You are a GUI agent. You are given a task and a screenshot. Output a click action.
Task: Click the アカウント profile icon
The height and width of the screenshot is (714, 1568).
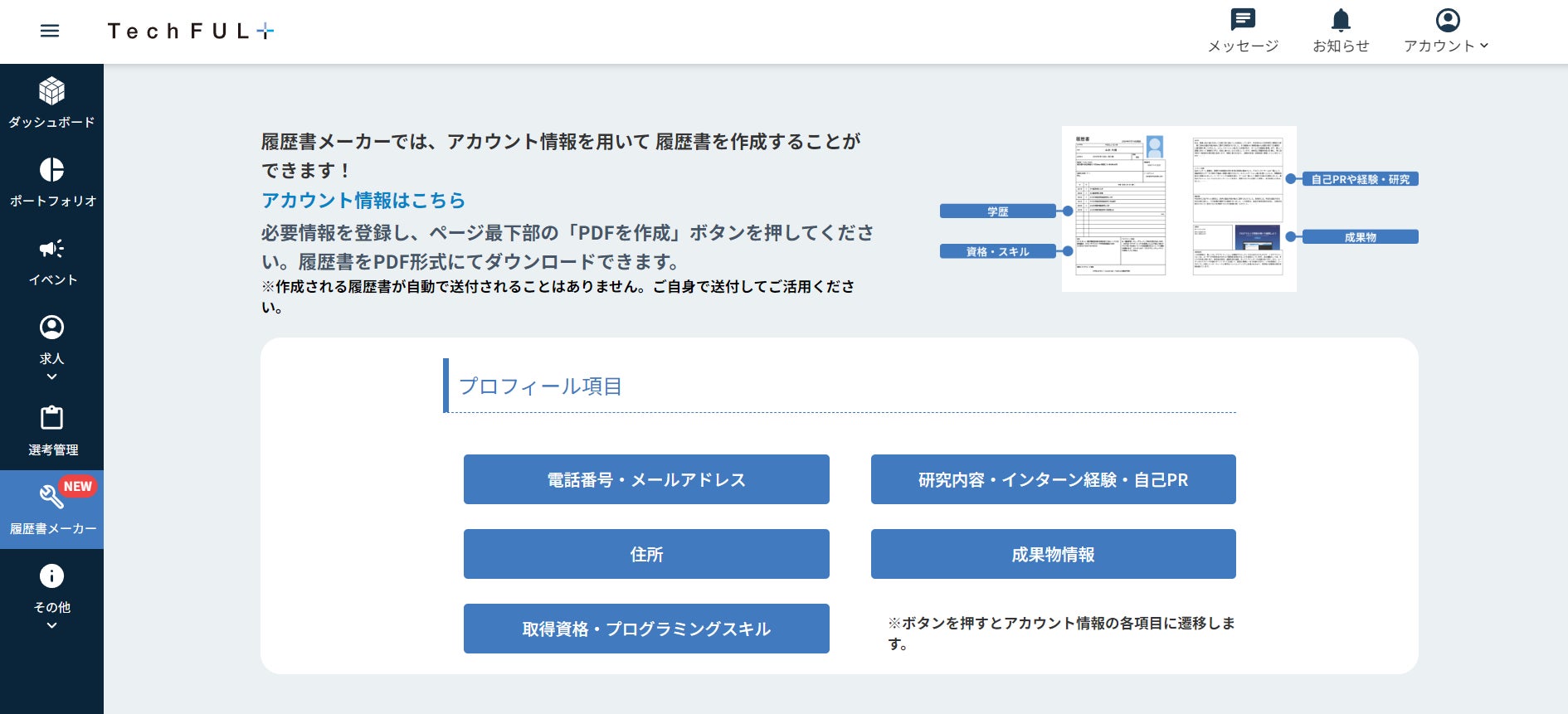(x=1448, y=19)
